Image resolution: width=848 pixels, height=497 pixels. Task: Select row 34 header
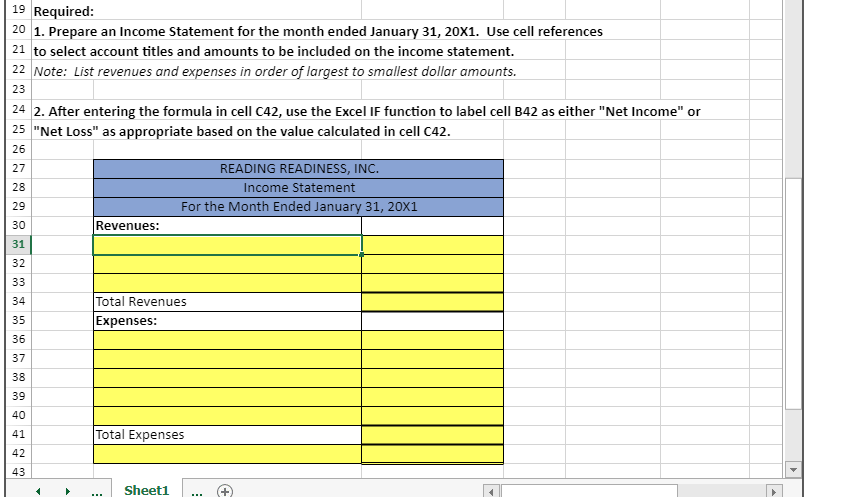coord(18,301)
